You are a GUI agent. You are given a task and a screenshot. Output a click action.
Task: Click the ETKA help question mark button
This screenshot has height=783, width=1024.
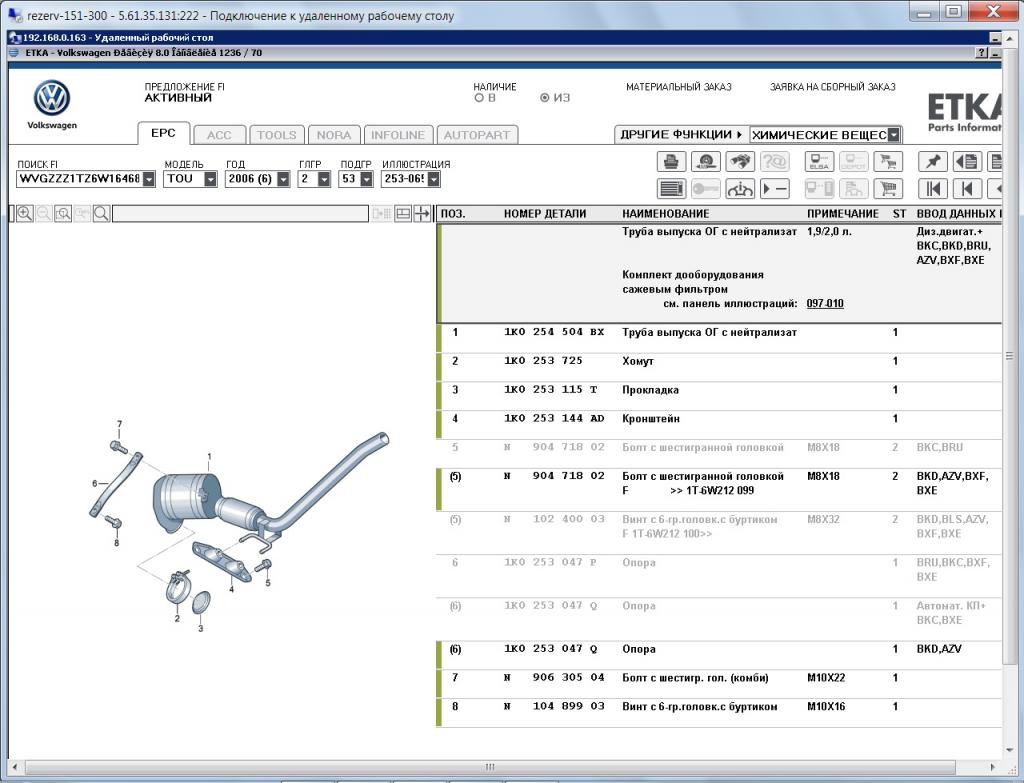(982, 53)
